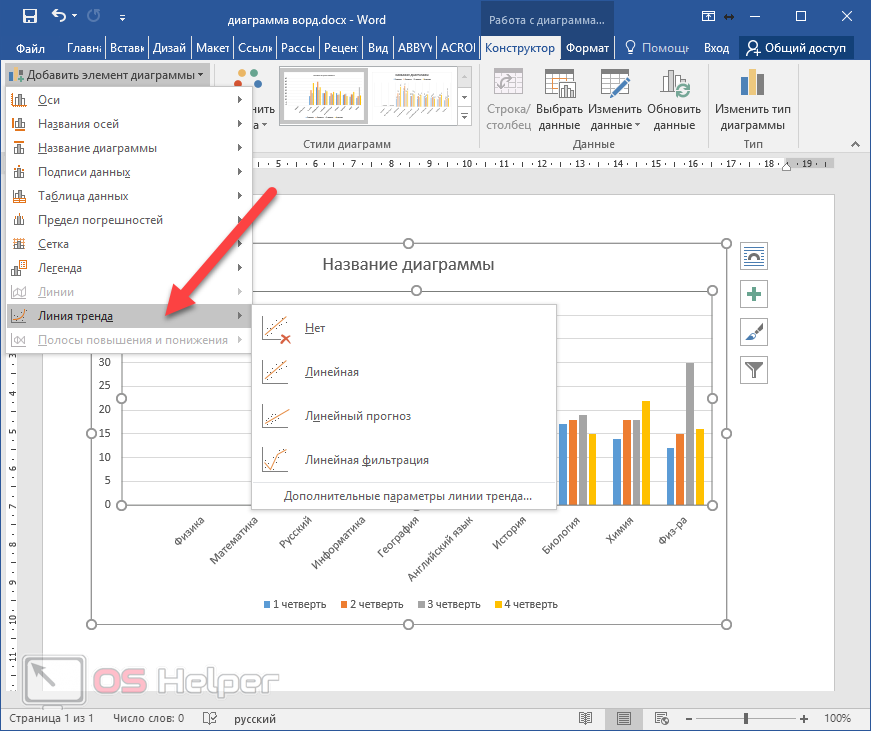Expand chart styles gallery more arrow
This screenshot has width=871, height=731.
click(464, 118)
